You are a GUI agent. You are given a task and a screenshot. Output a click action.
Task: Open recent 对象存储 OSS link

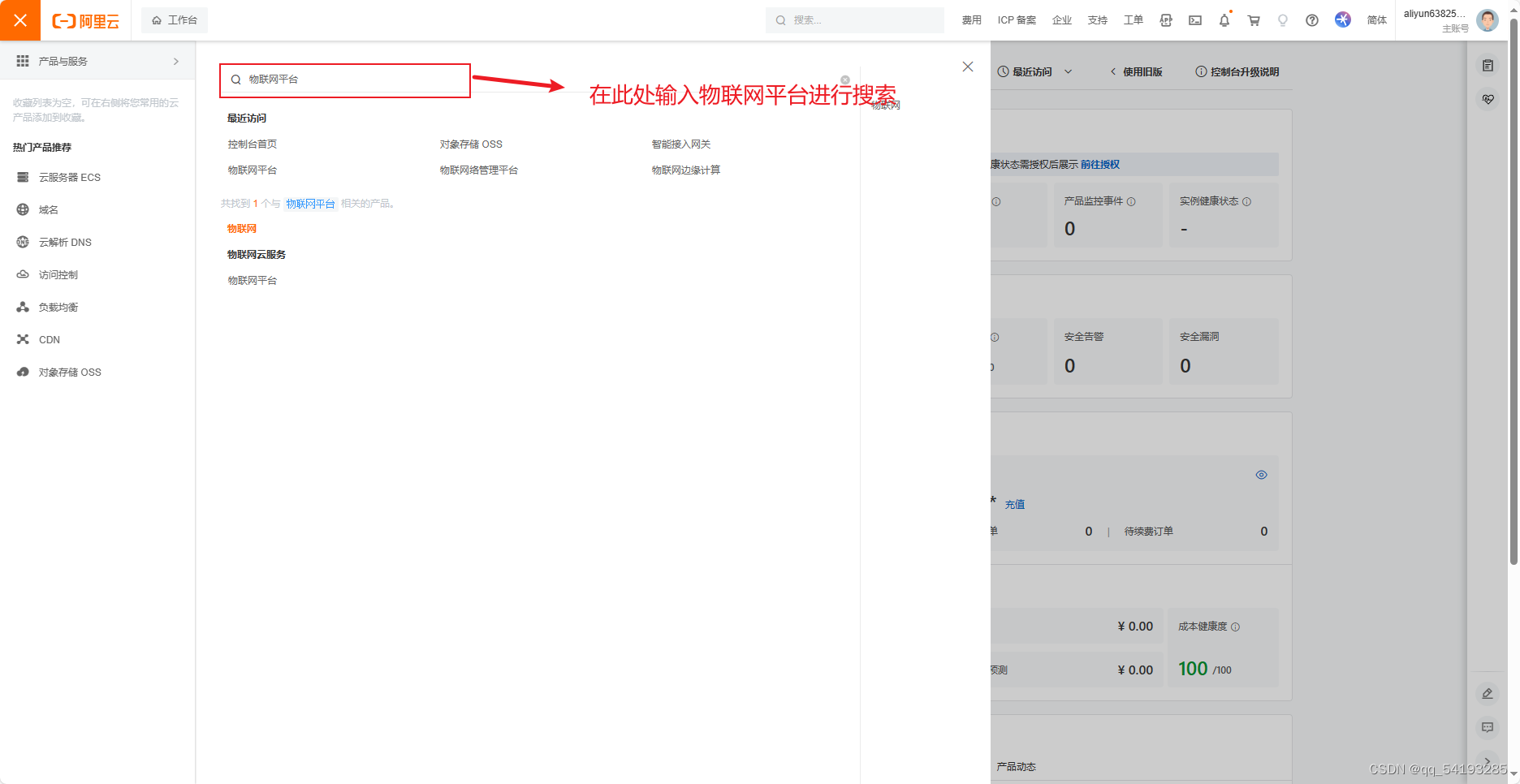coord(471,144)
